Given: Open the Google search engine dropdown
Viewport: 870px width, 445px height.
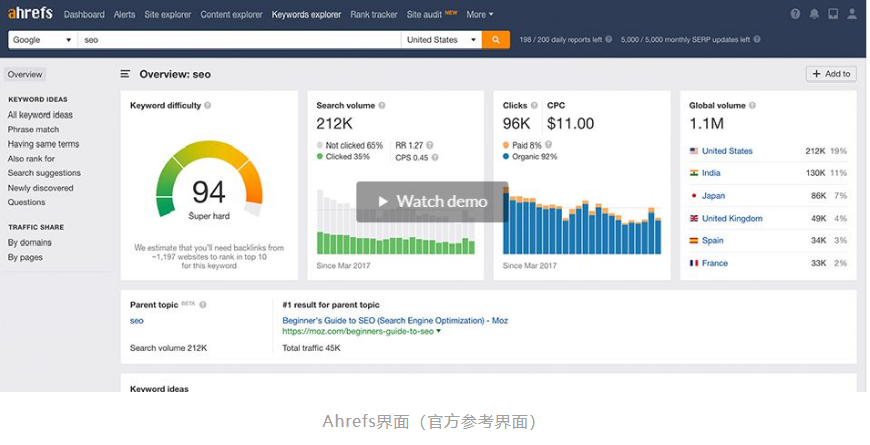Looking at the screenshot, I should pos(43,39).
